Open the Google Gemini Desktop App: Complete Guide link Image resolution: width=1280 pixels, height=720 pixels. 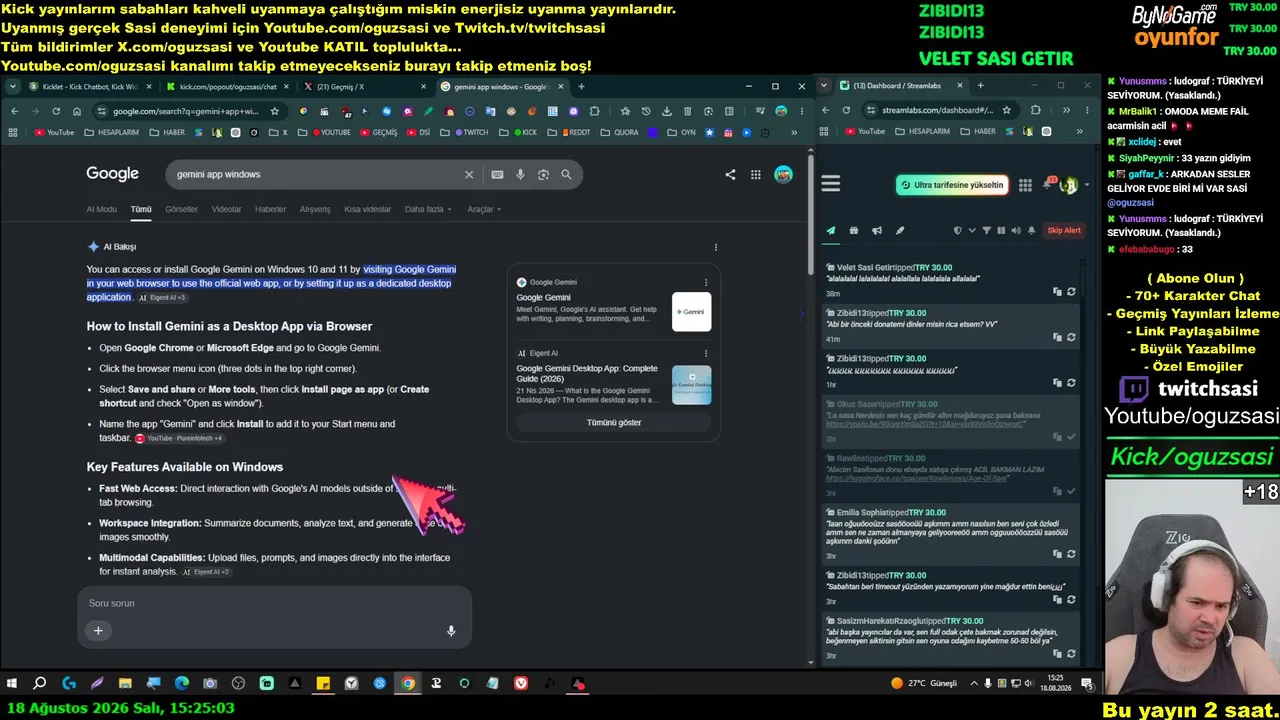tap(587, 373)
